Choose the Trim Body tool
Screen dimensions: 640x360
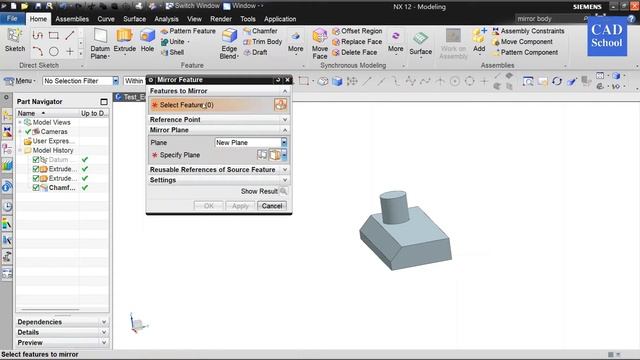click(262, 42)
